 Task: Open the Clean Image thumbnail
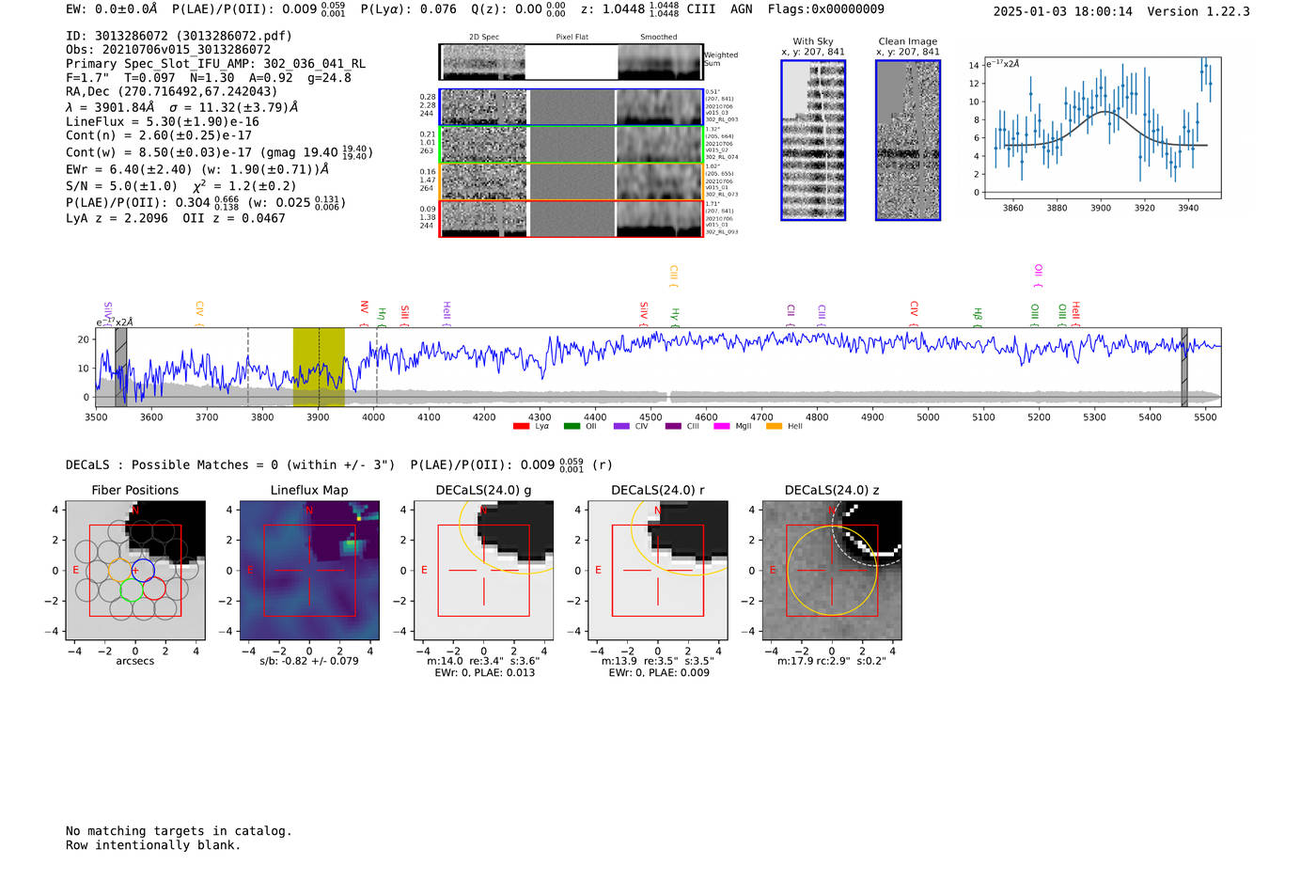coord(908,140)
